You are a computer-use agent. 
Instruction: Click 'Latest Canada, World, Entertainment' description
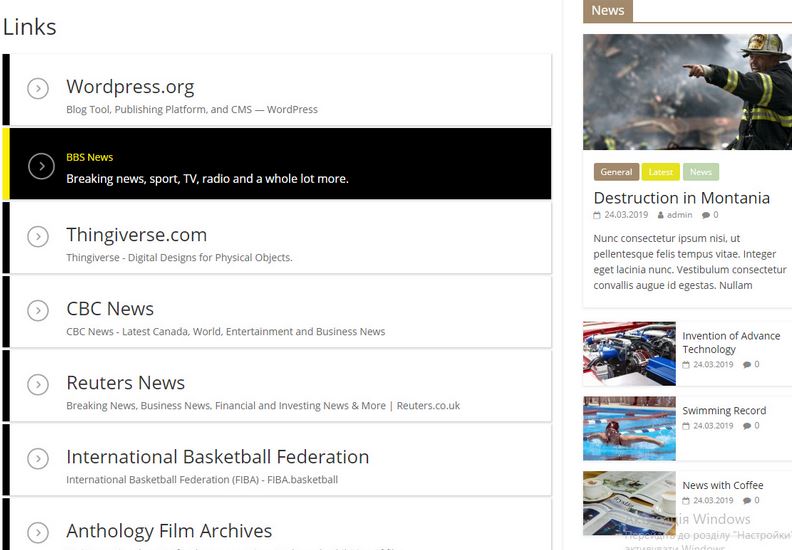tap(225, 332)
